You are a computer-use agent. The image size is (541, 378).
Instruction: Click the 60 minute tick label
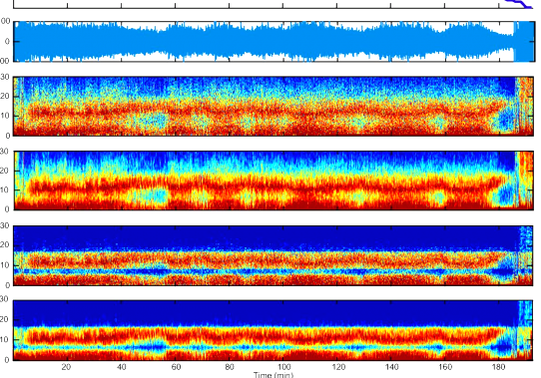pos(176,367)
